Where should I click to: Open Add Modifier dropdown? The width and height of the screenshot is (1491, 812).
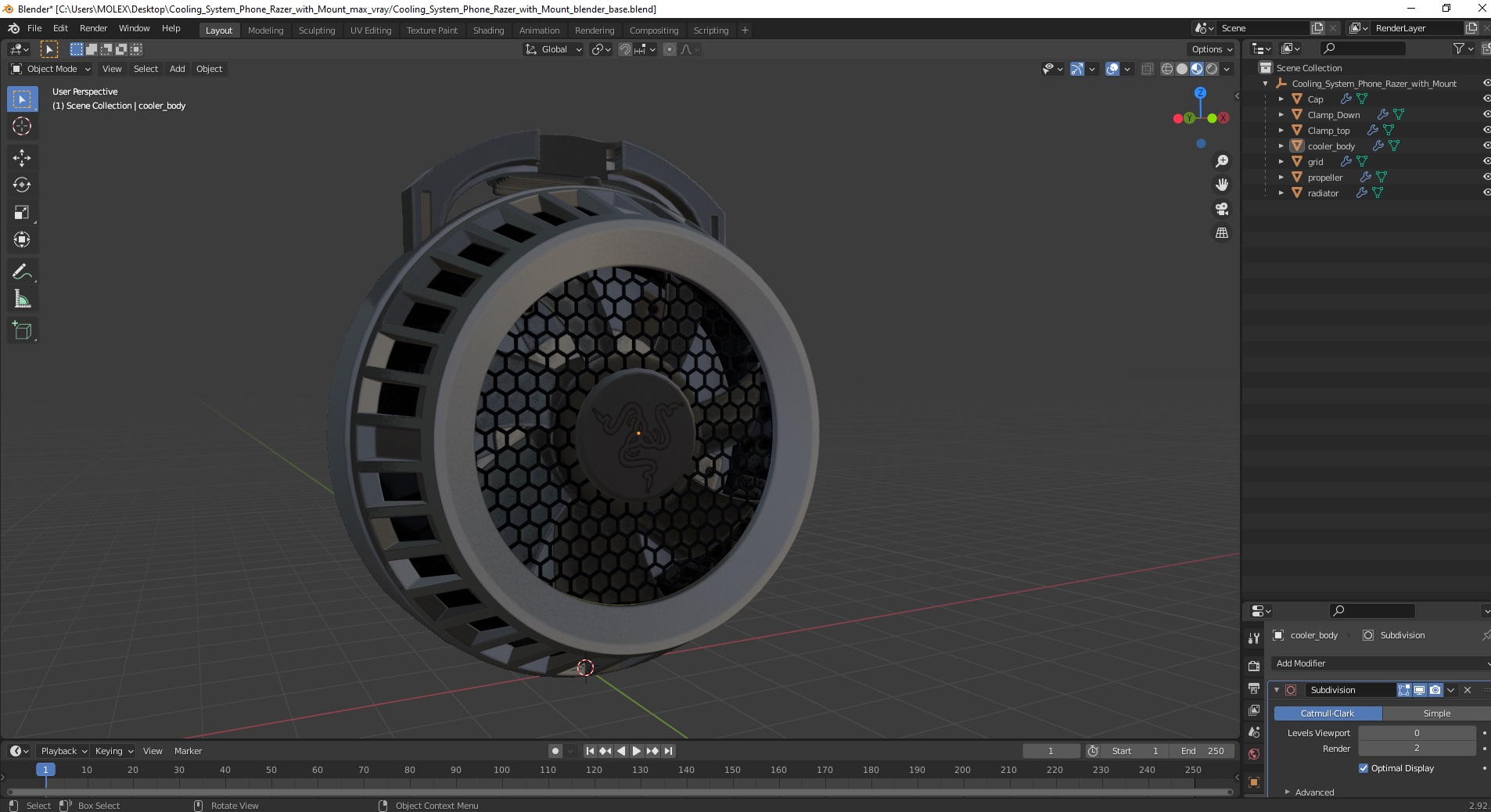[1381, 663]
